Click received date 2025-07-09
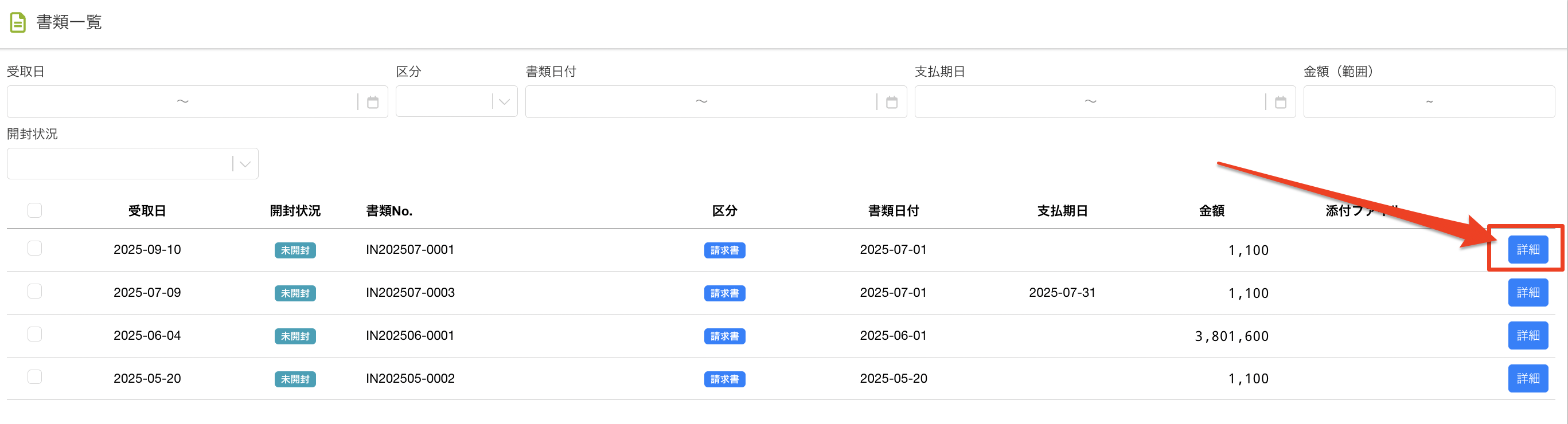Image resolution: width=1568 pixels, height=424 pixels. (x=147, y=293)
